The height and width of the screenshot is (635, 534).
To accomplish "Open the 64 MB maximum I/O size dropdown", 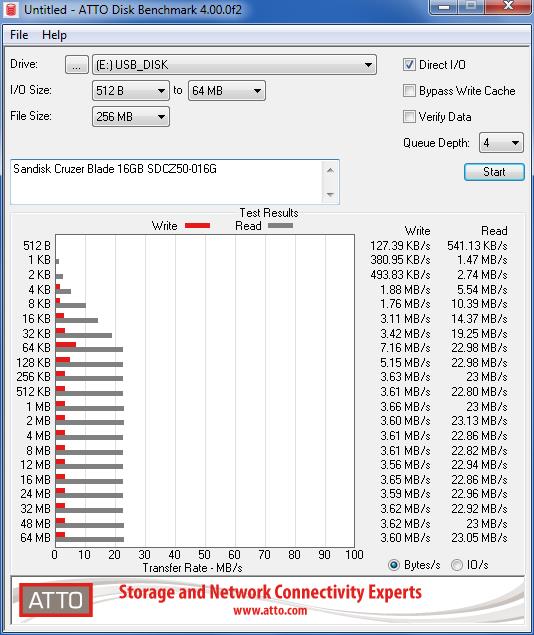I will pos(227,91).
